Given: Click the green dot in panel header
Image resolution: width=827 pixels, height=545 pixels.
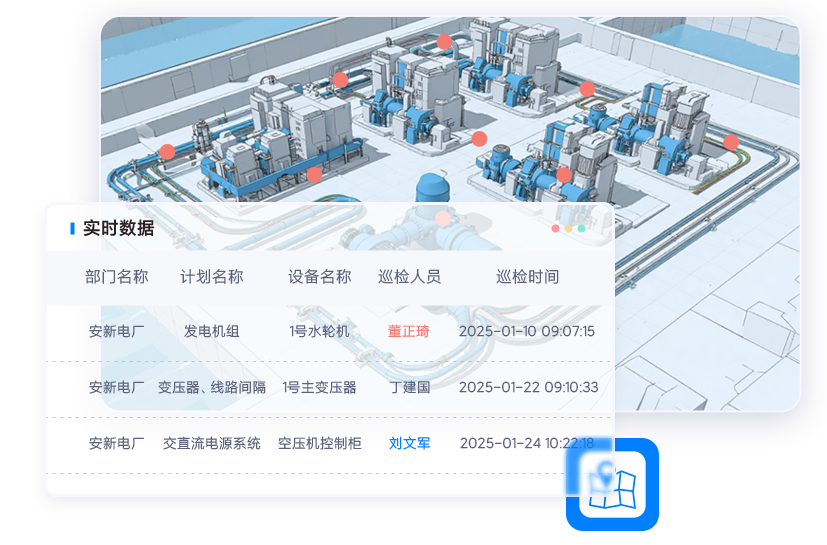Looking at the screenshot, I should [582, 229].
